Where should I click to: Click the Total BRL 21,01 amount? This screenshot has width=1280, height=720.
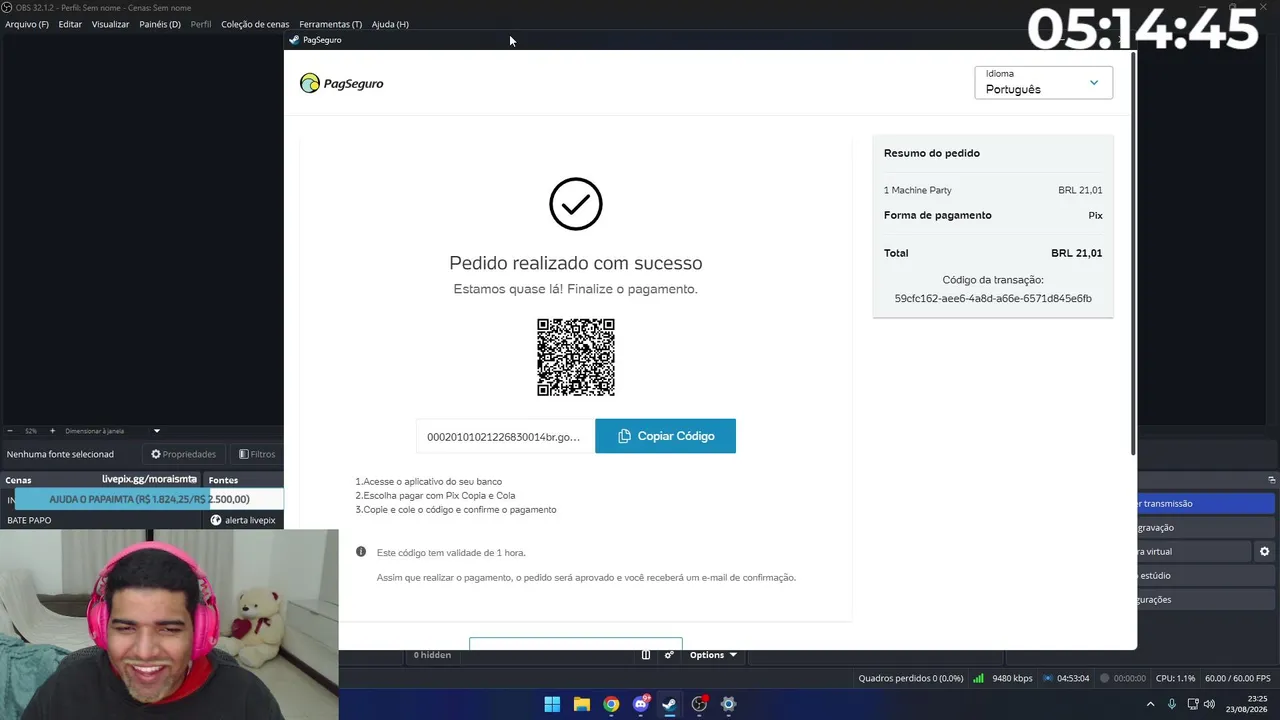point(1076,253)
